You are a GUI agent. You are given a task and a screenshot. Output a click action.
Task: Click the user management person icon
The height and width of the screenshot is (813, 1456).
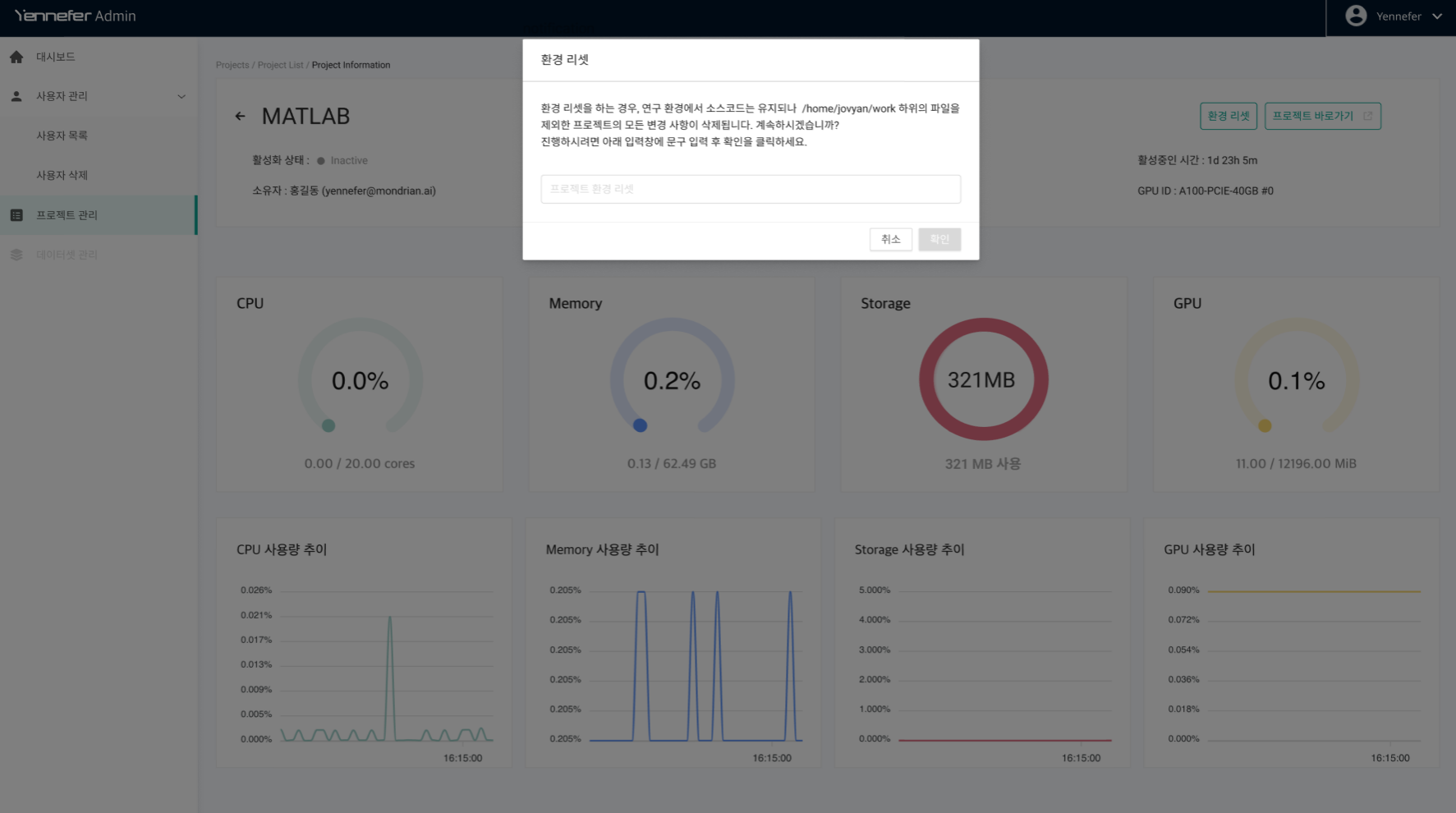click(16, 96)
